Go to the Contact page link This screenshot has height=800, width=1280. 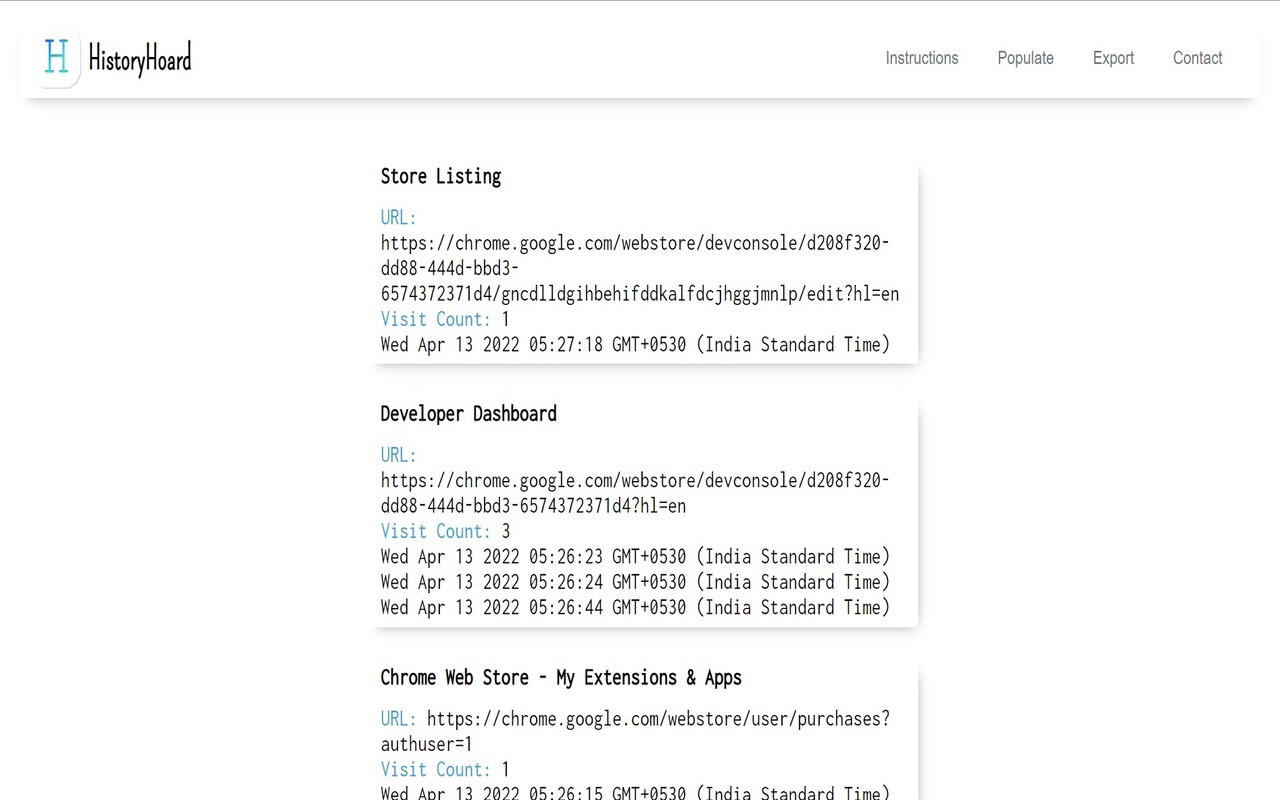click(1197, 58)
